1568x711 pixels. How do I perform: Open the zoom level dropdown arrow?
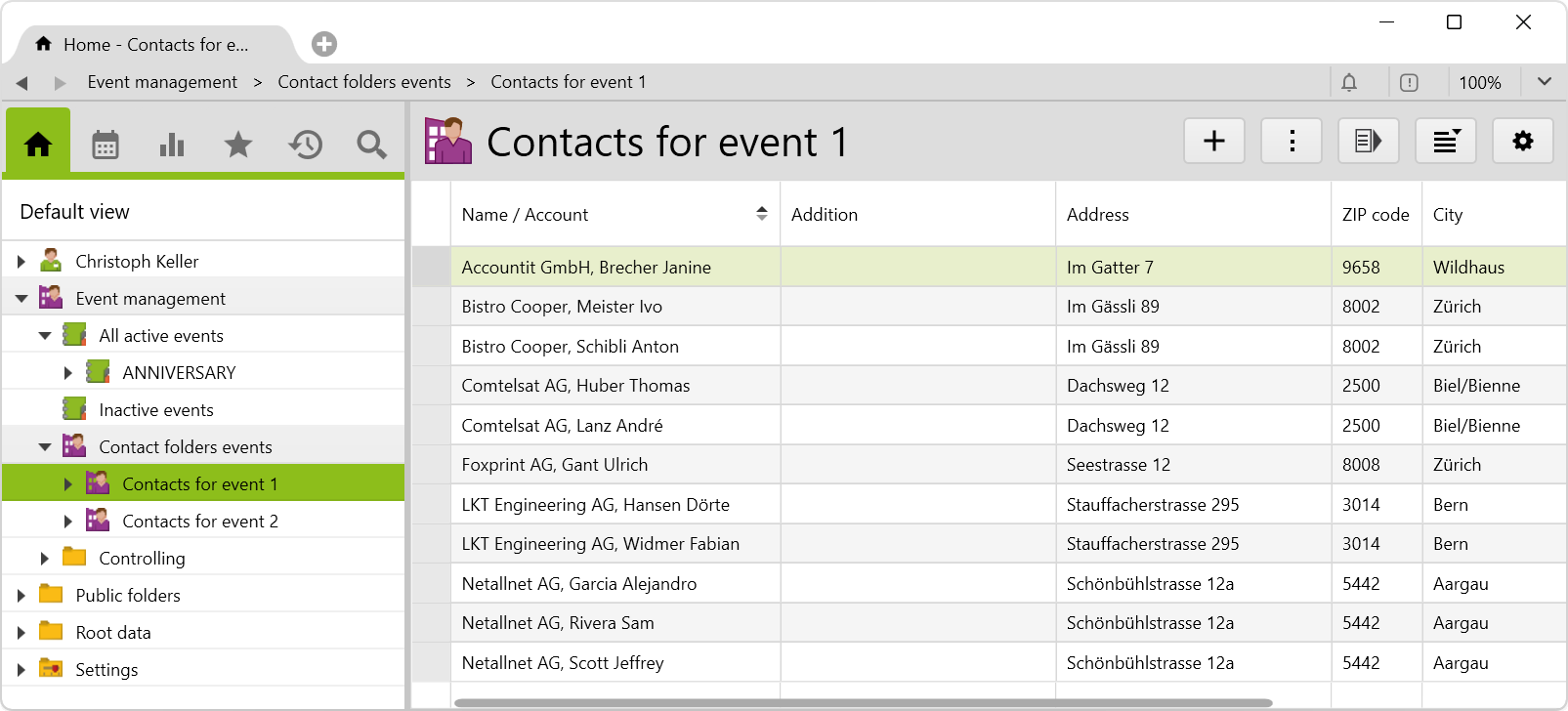(x=1545, y=82)
